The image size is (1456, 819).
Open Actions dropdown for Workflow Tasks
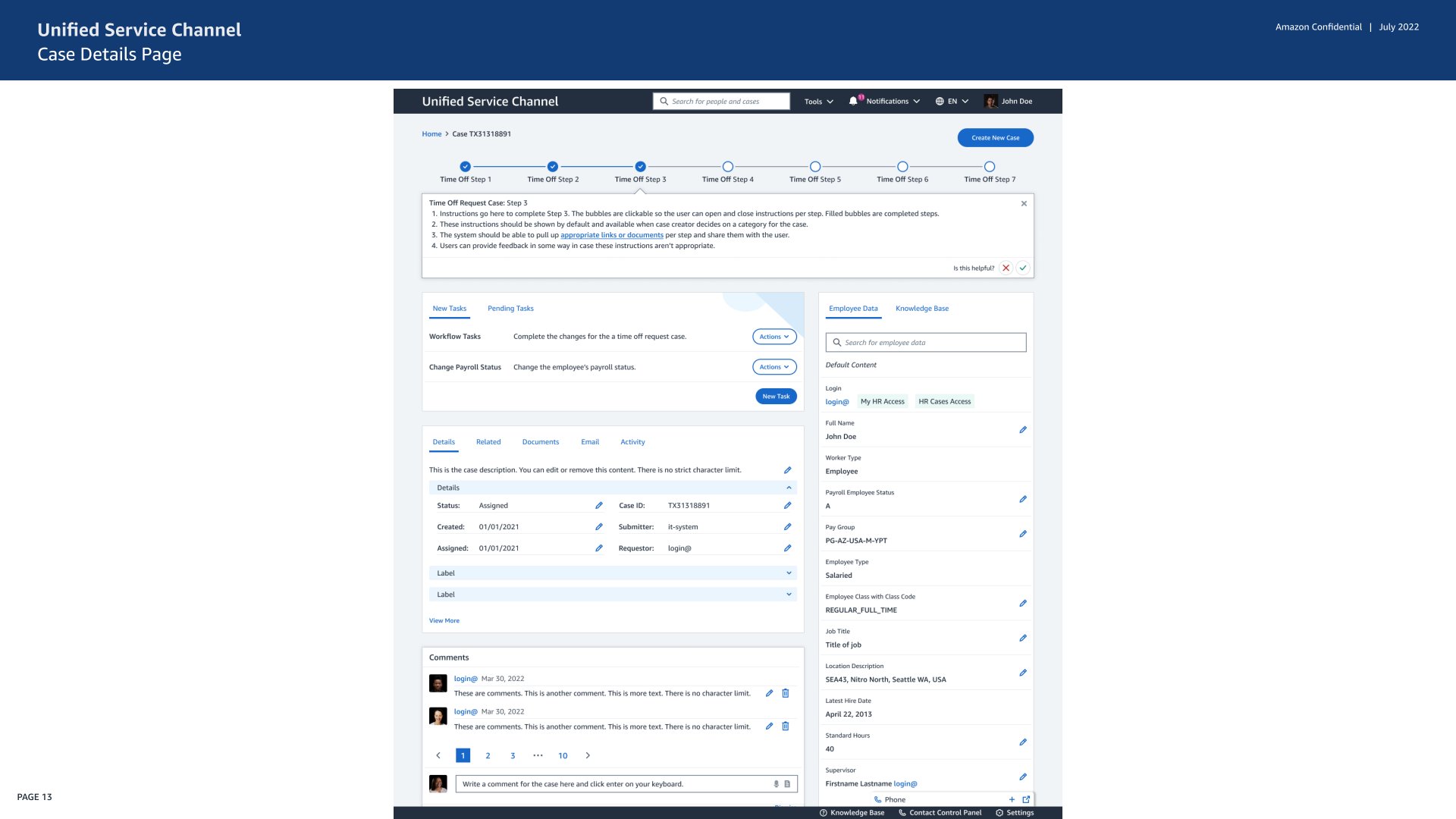click(774, 337)
